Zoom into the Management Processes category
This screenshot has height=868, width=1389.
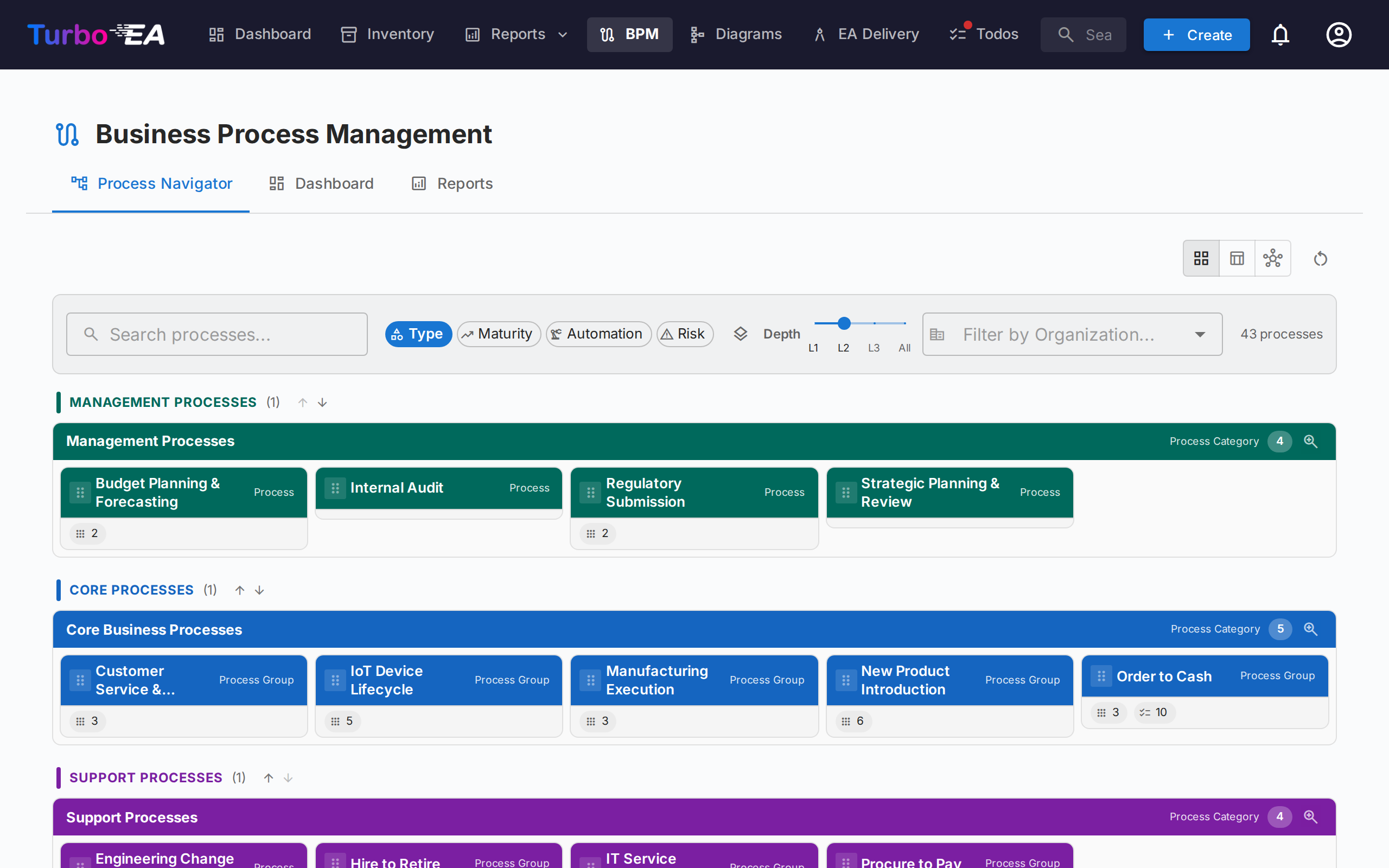pyautogui.click(x=1311, y=441)
